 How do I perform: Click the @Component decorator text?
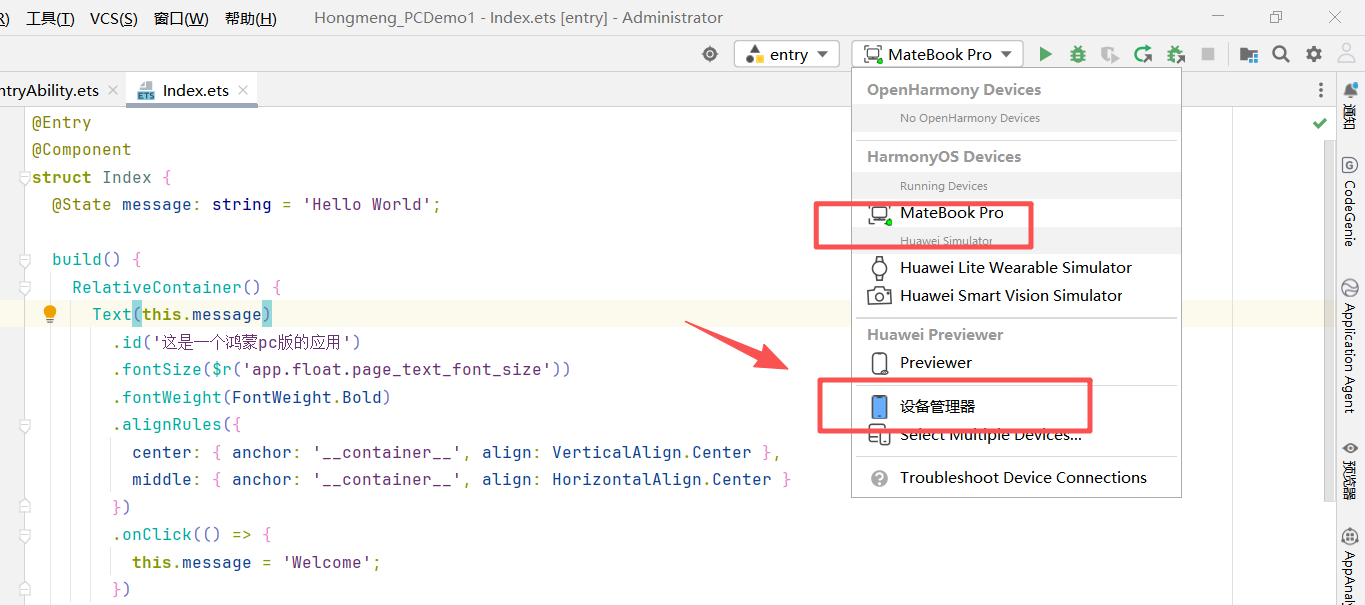pos(82,150)
